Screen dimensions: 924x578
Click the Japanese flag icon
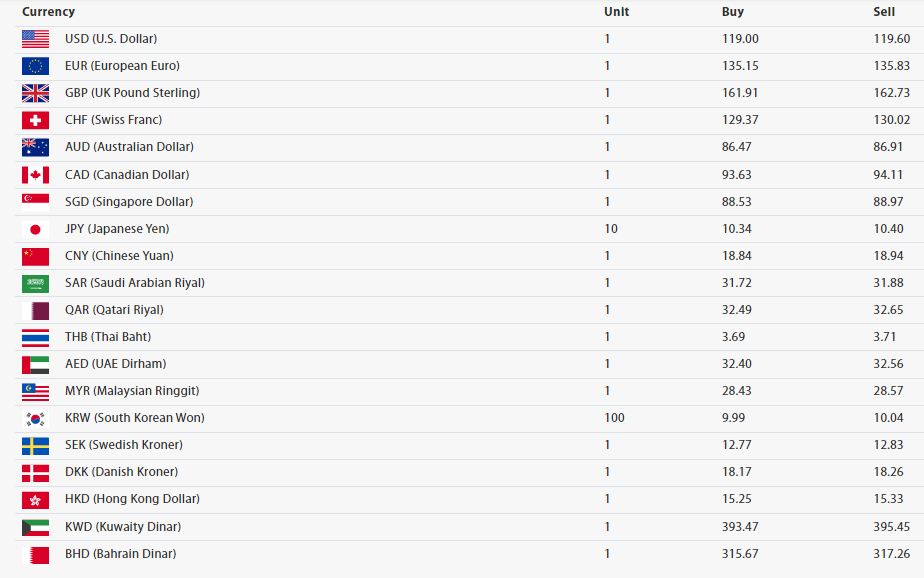coord(35,229)
